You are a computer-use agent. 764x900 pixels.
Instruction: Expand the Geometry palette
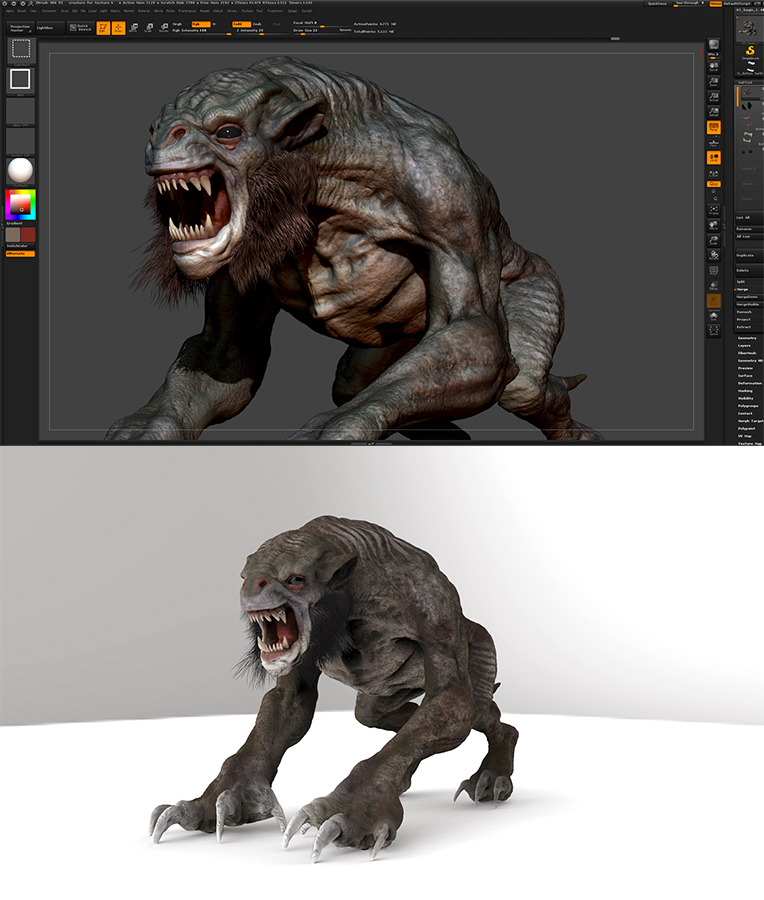point(749,338)
